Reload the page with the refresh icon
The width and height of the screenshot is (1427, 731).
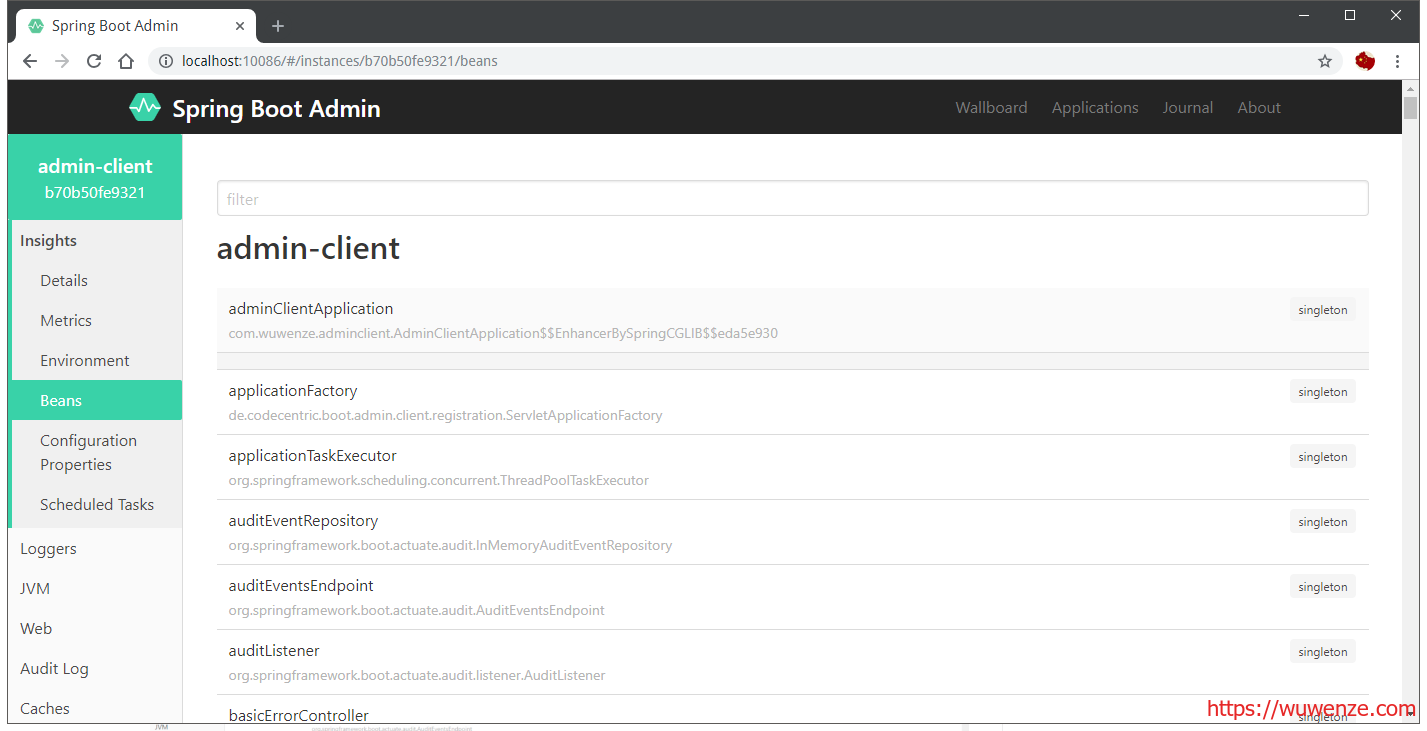[94, 61]
